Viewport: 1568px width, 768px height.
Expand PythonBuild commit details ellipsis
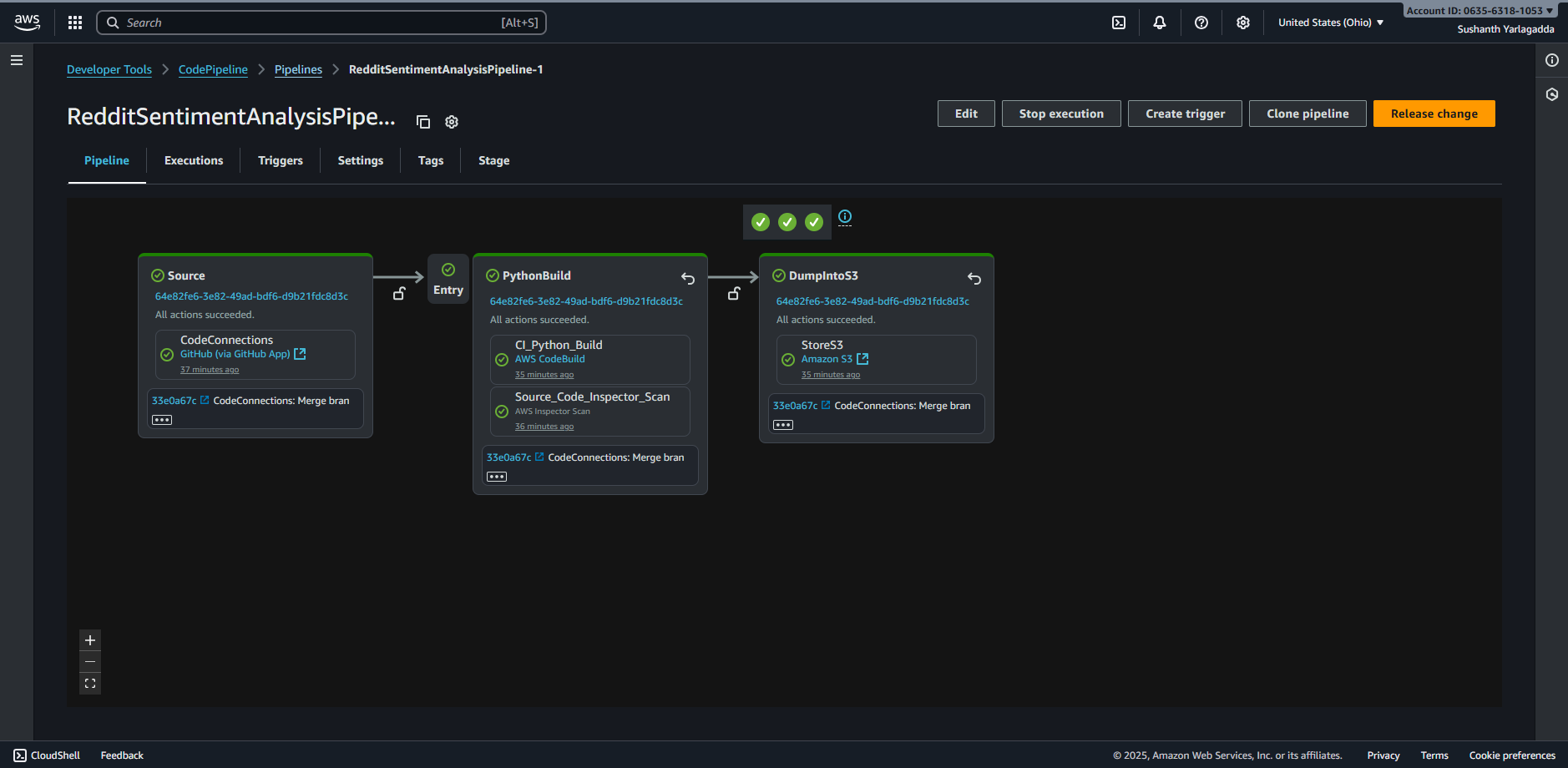(497, 477)
